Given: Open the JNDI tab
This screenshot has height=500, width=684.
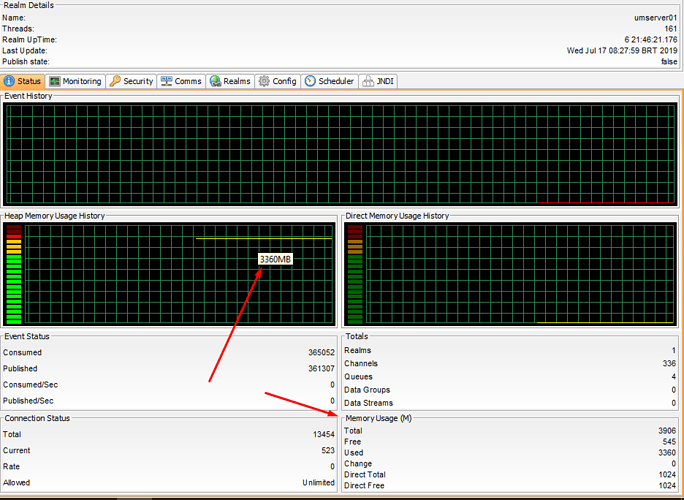Looking at the screenshot, I should pos(378,81).
